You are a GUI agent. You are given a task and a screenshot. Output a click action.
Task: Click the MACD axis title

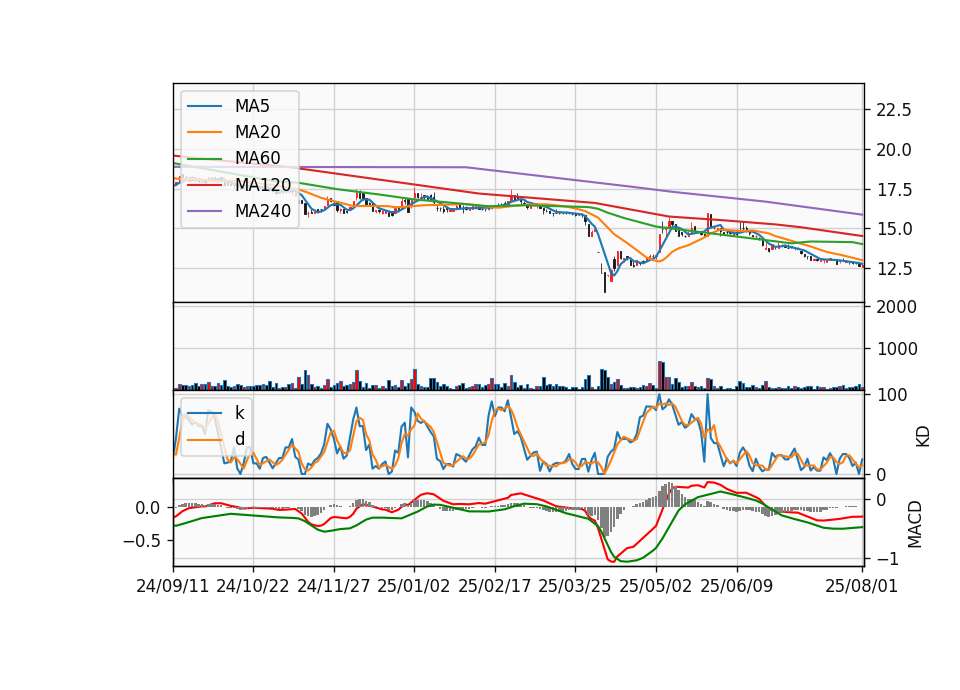coord(915,524)
